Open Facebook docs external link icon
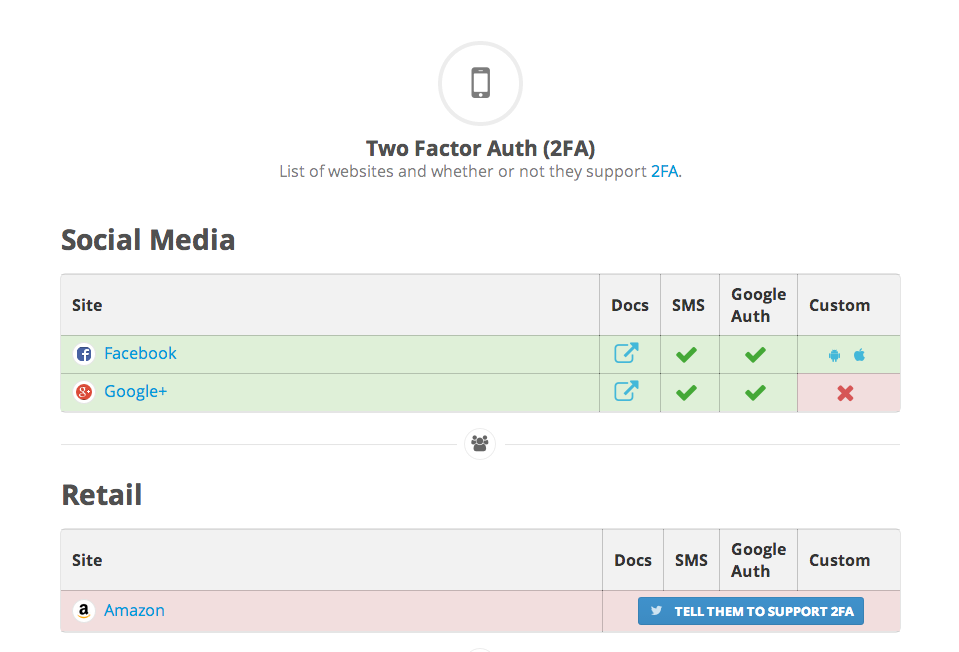The height and width of the screenshot is (652, 959). [626, 353]
